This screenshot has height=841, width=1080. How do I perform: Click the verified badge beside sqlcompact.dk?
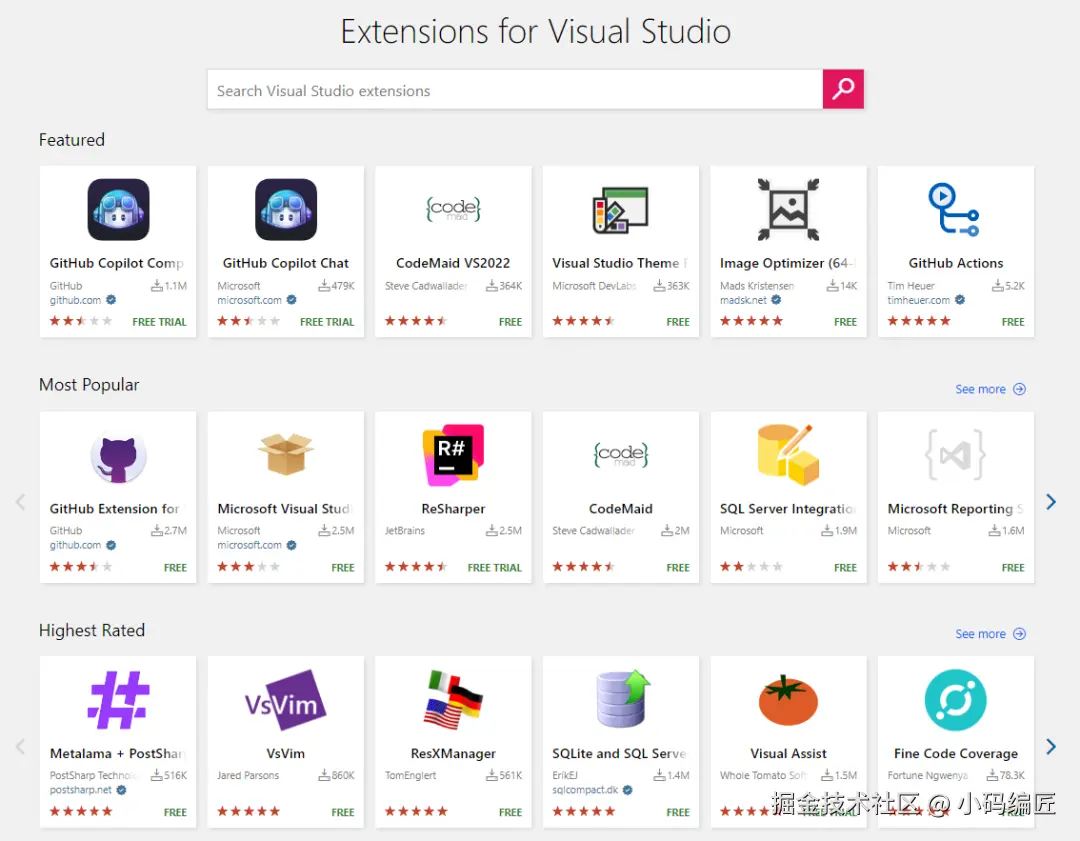(627, 790)
